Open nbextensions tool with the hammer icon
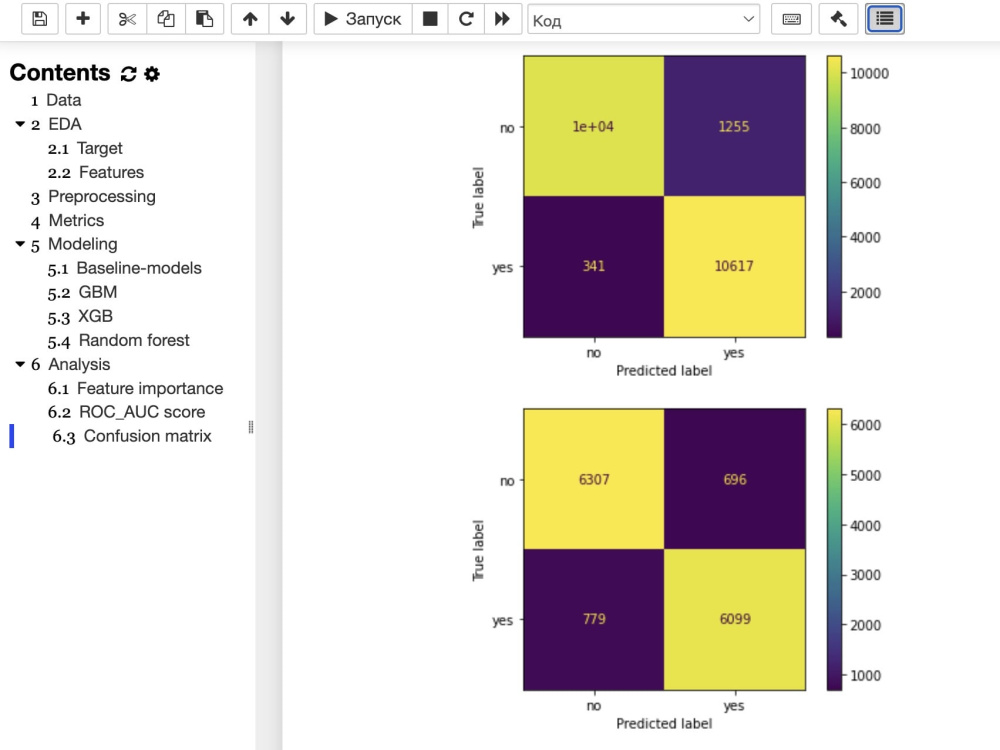Screen dimensions: 1000x750 839,18
